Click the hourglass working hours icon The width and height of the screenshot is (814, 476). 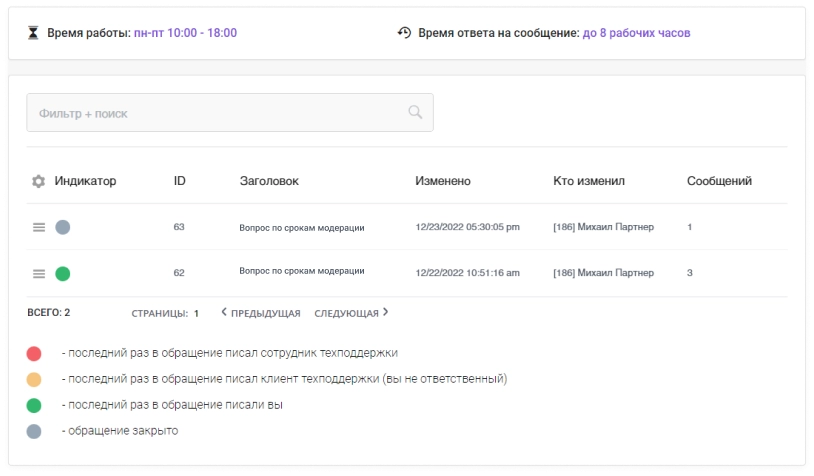point(33,33)
